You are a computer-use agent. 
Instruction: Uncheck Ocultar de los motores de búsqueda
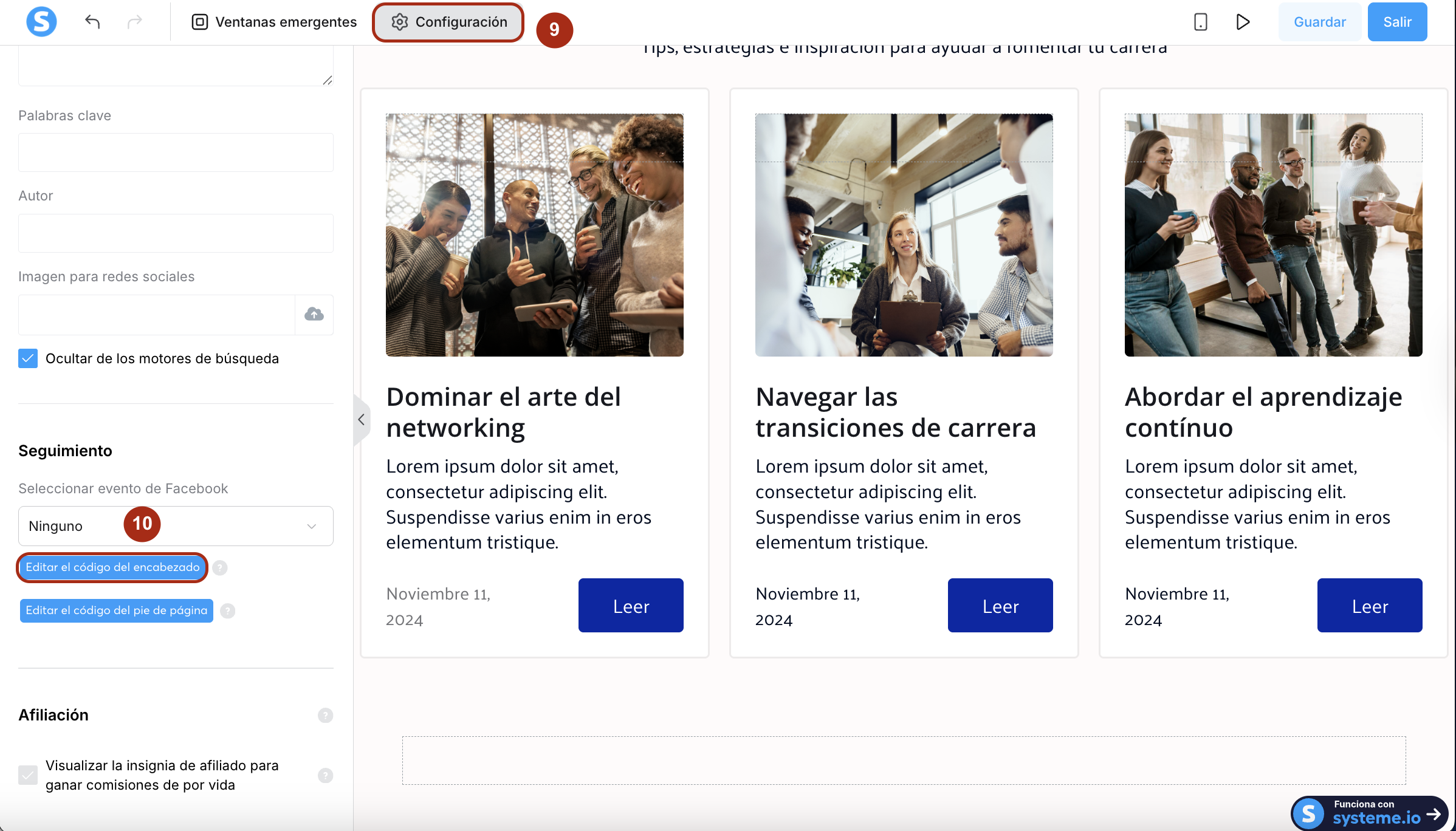tap(28, 358)
